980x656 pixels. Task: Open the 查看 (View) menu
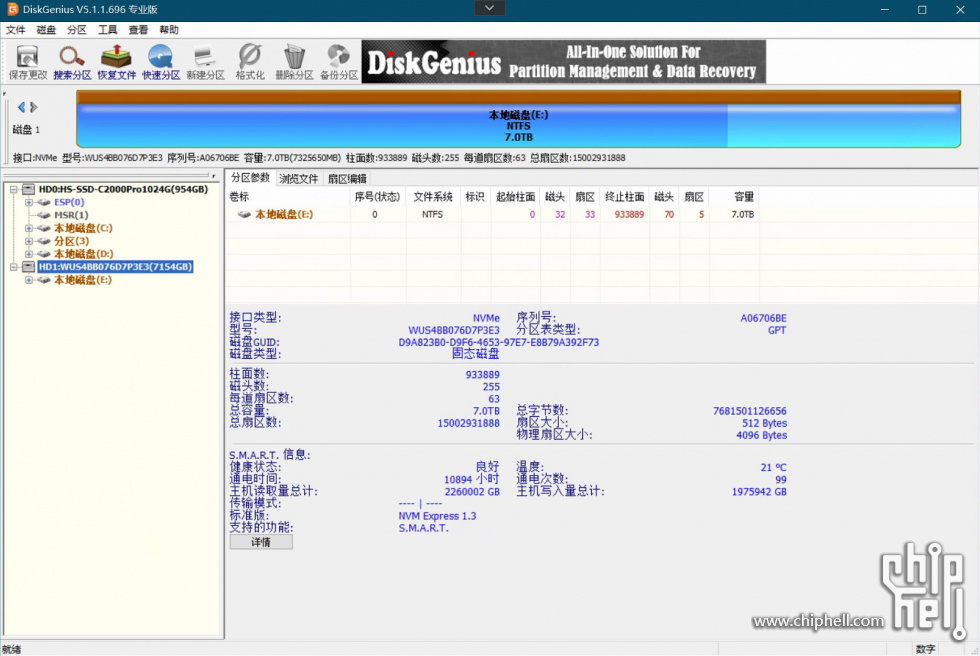click(x=138, y=30)
